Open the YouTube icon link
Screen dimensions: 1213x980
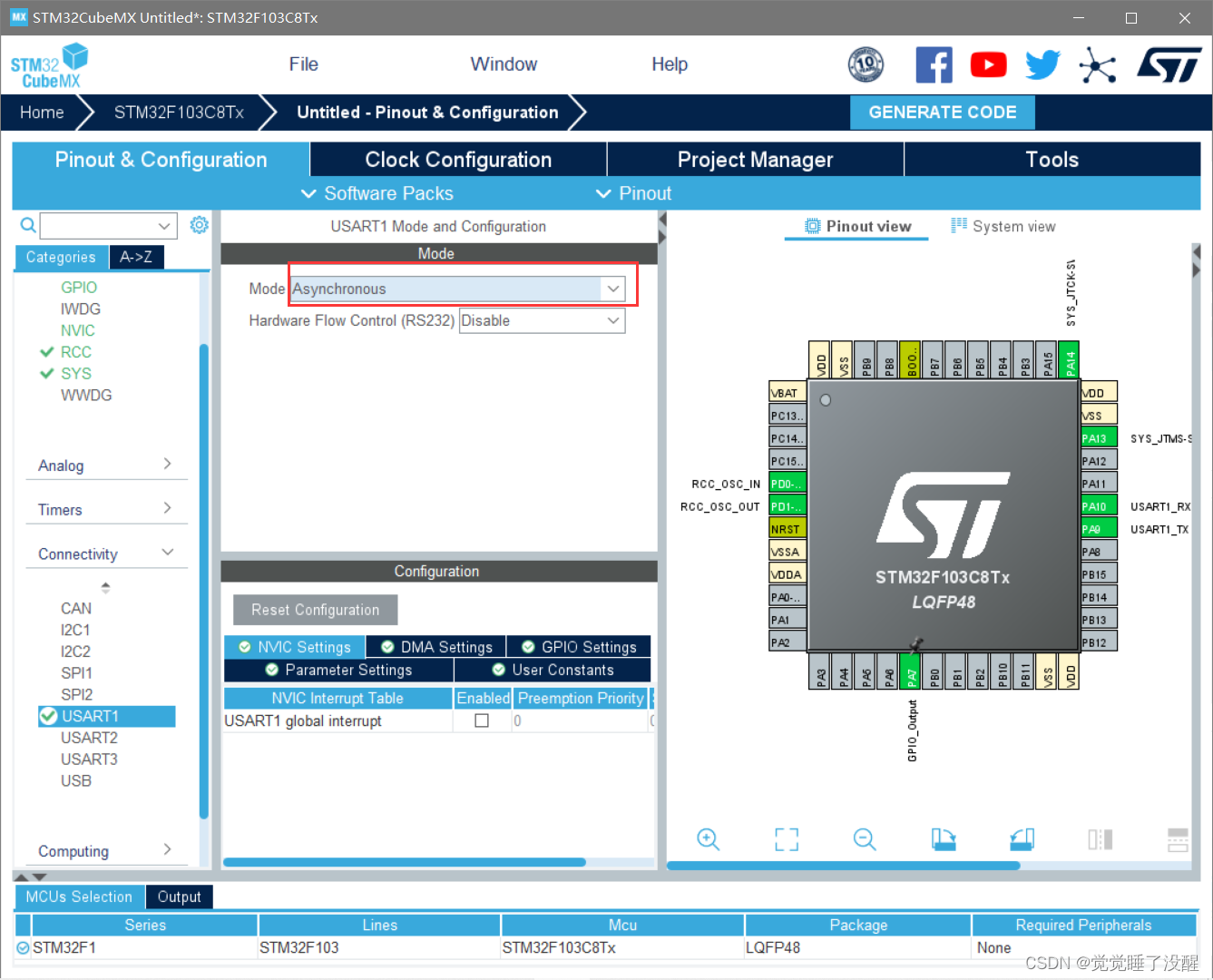pos(988,65)
